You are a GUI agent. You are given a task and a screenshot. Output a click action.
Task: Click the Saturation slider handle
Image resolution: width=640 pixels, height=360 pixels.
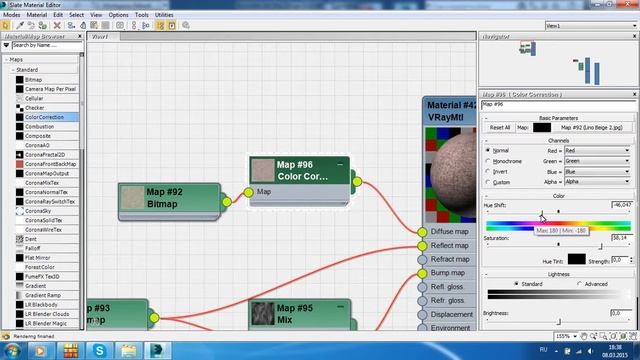point(600,246)
